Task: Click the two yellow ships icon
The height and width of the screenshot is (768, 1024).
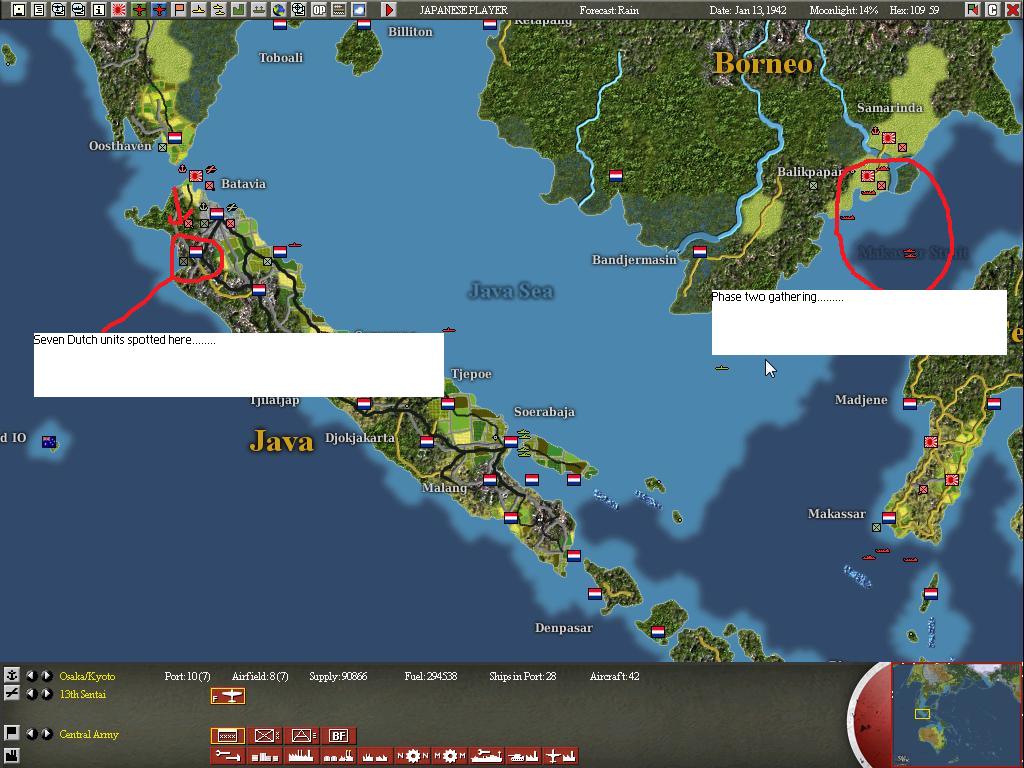Action: [219, 10]
